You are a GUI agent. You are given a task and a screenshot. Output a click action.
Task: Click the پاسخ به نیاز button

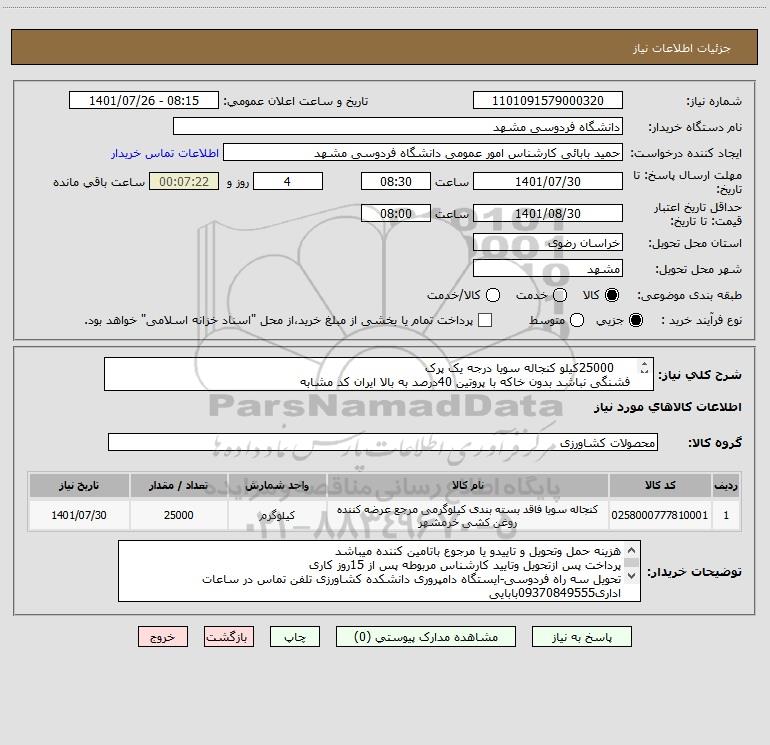pyautogui.click(x=581, y=637)
